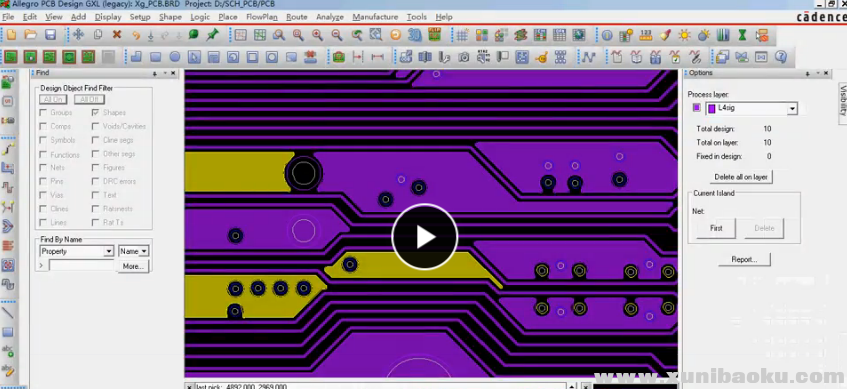Enable the Vias checkbox
This screenshot has height=389, width=847.
pyautogui.click(x=43, y=195)
